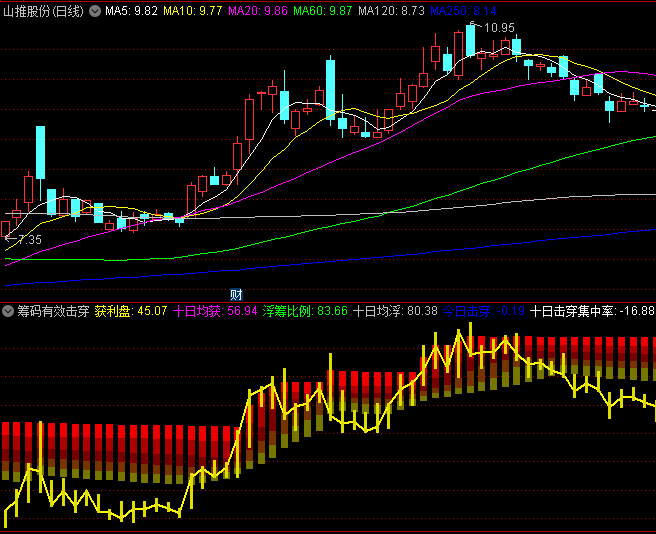Screen dimensions: 656x534
Task: Select the 筹码有效击穿 indicator name
Action: pos(53,311)
